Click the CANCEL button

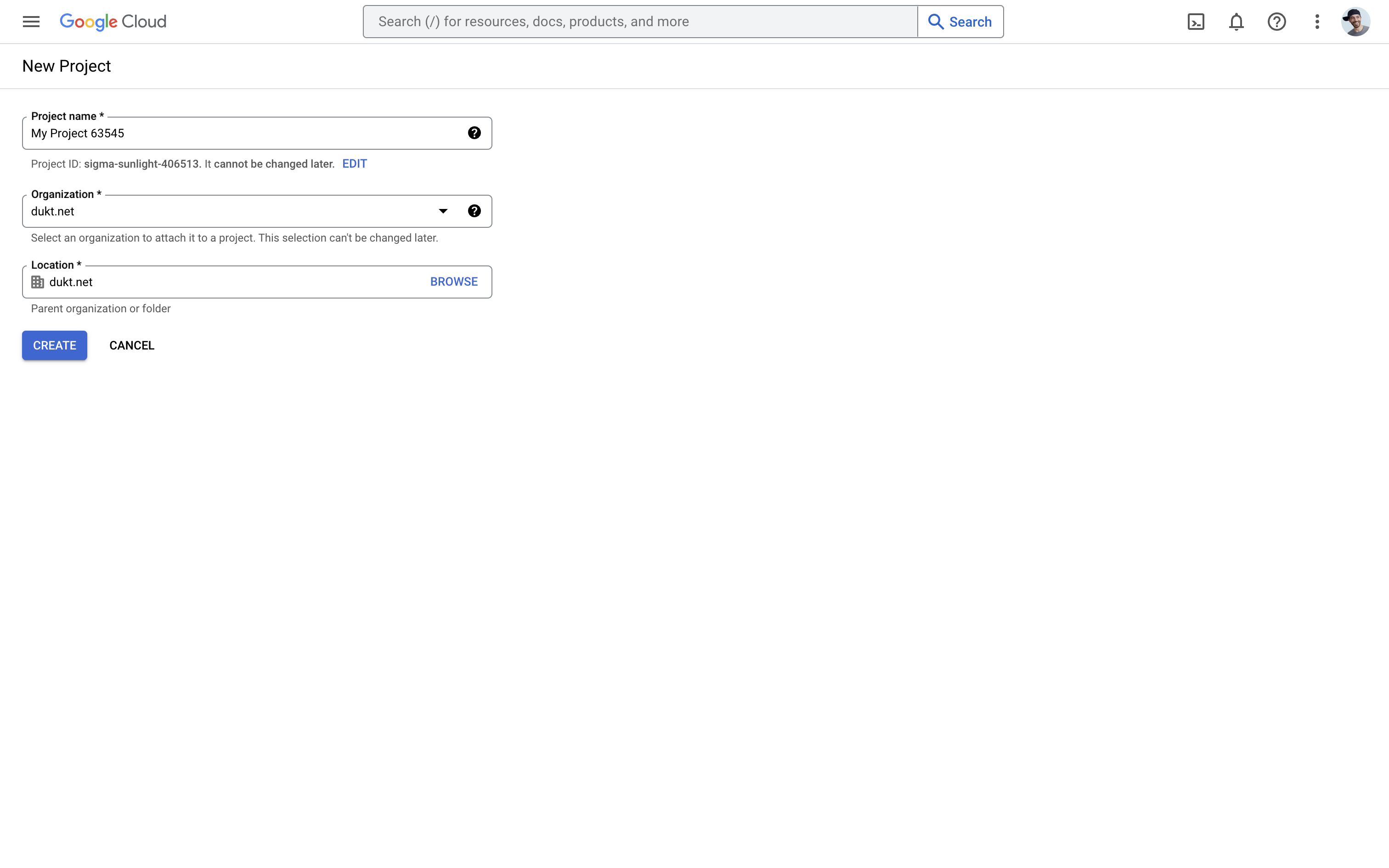tap(131, 345)
